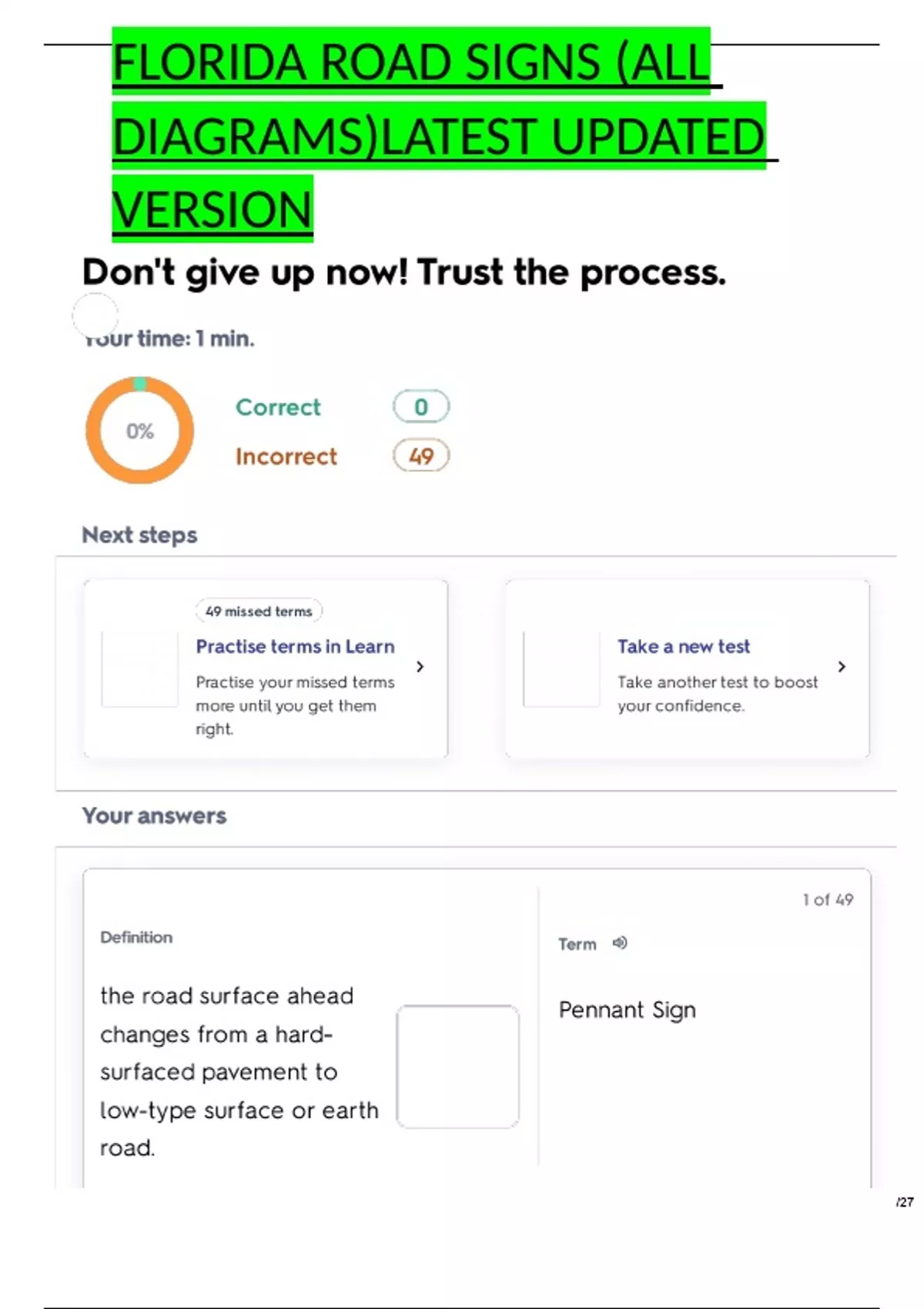
Task: Click the Your answers section heading
Action: click(x=154, y=815)
